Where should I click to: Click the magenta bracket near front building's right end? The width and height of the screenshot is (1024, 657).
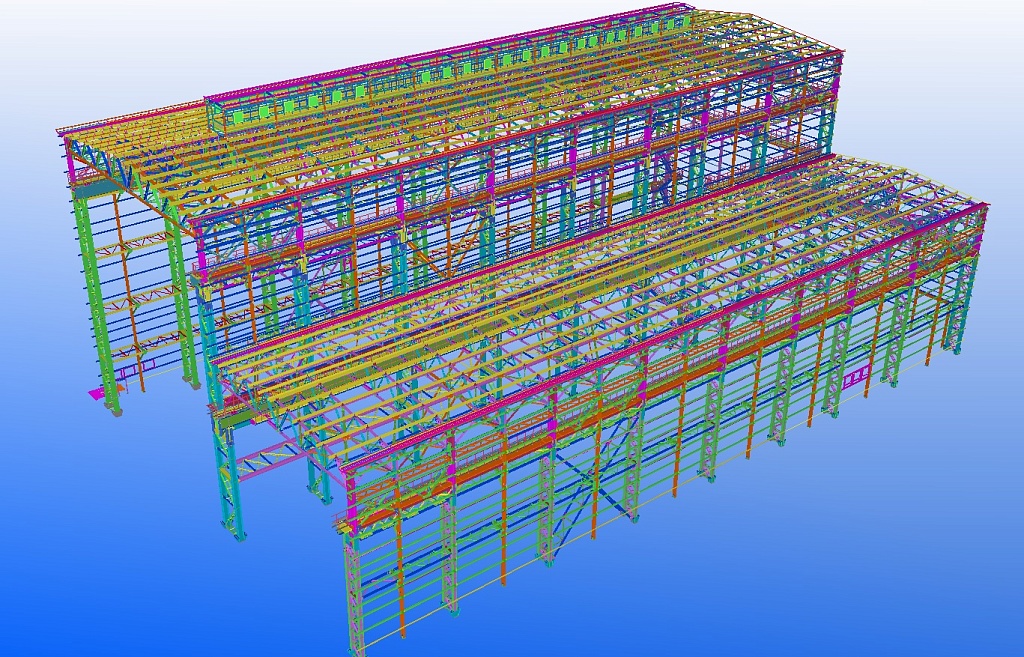(x=857, y=379)
